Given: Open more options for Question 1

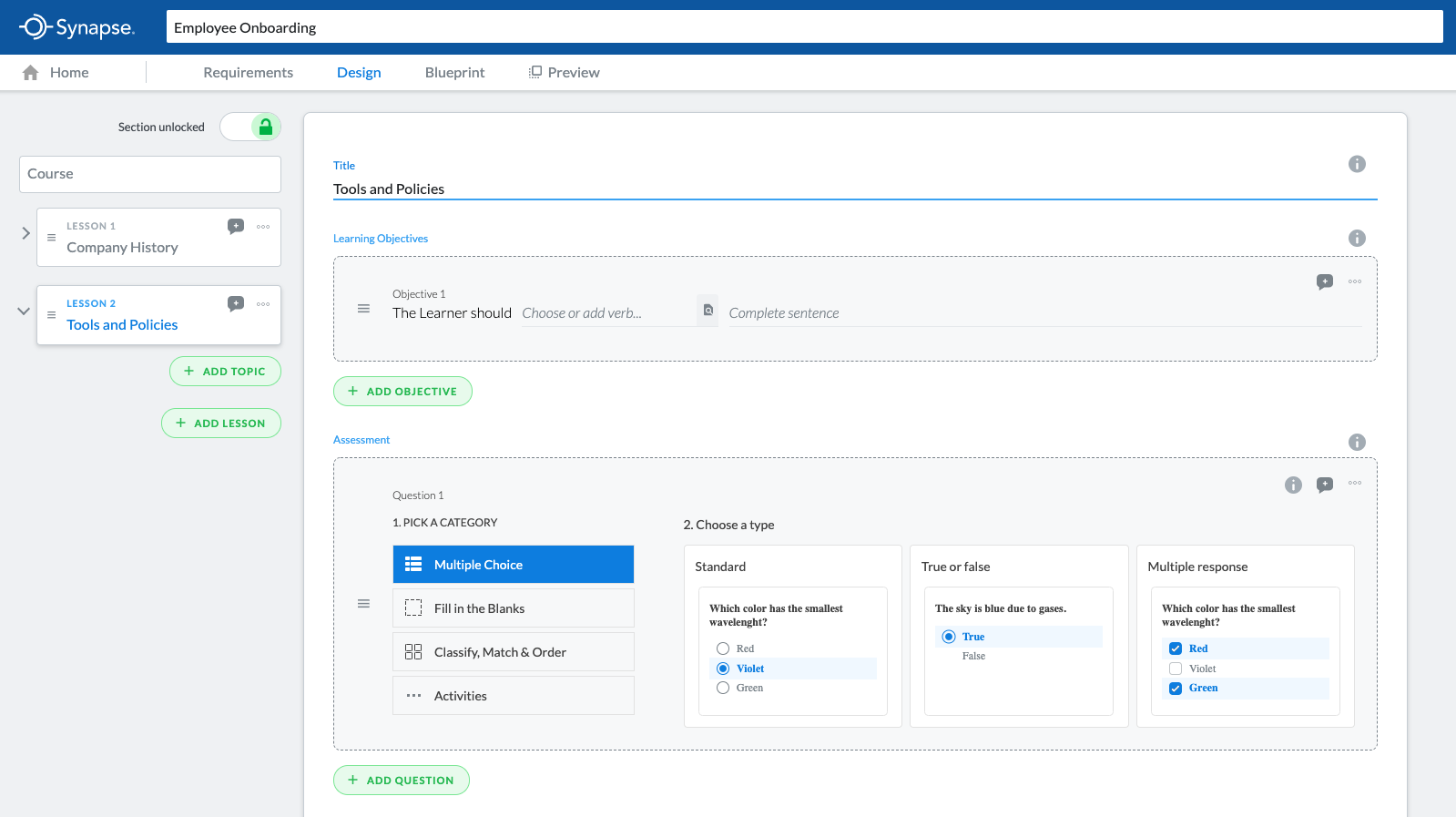Looking at the screenshot, I should pos(1355,483).
